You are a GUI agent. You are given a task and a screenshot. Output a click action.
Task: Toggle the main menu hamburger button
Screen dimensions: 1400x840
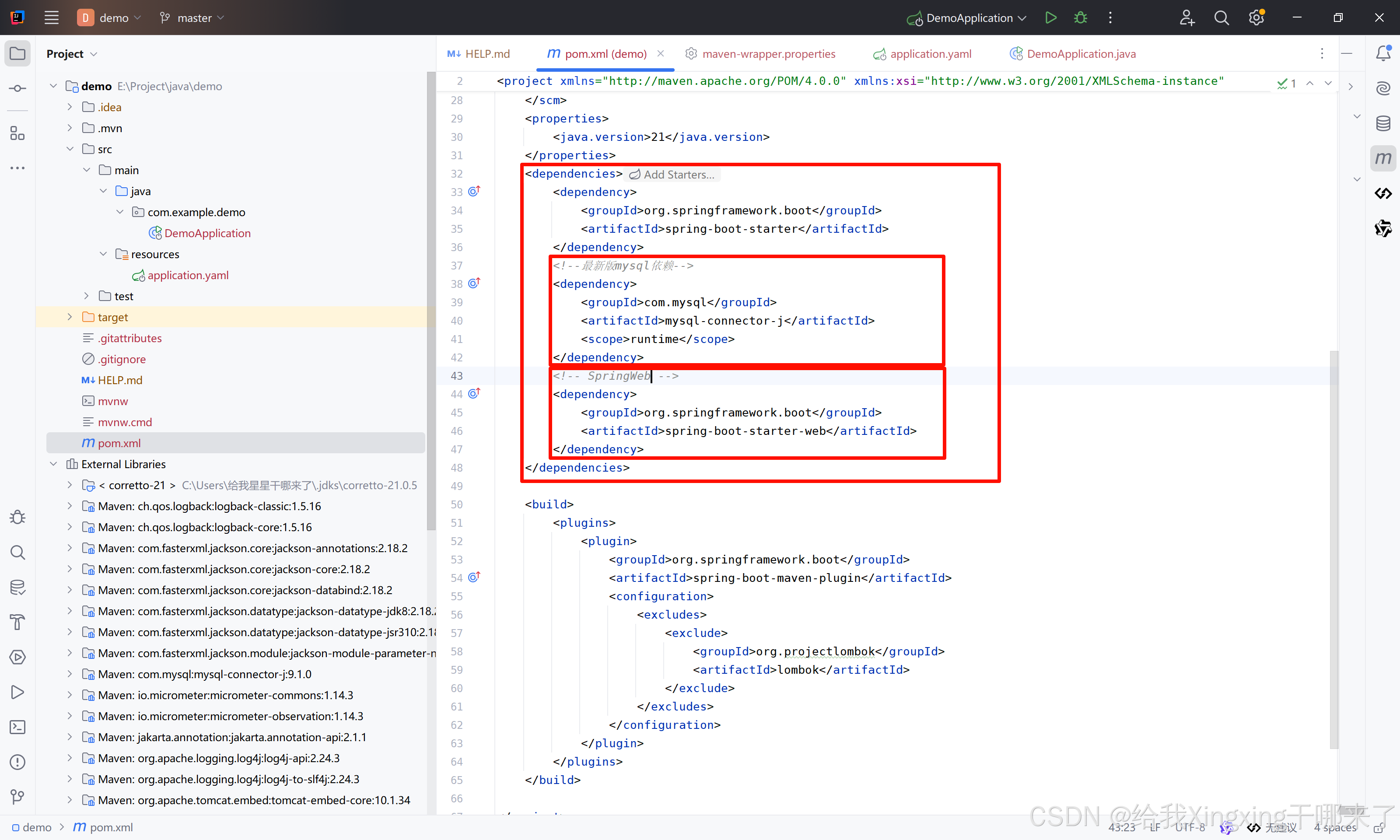[52, 17]
